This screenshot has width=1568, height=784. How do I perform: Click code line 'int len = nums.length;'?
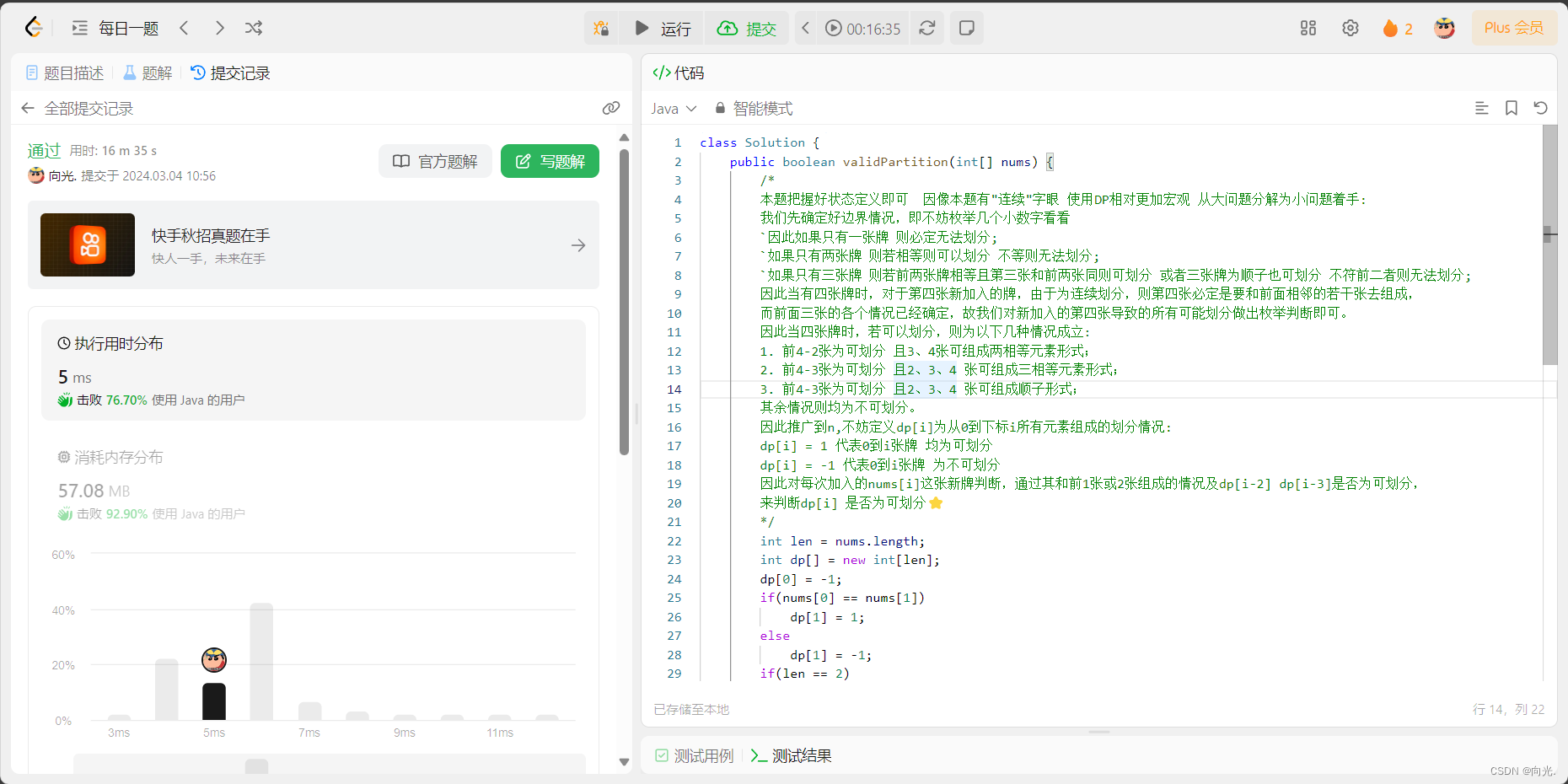click(x=842, y=541)
